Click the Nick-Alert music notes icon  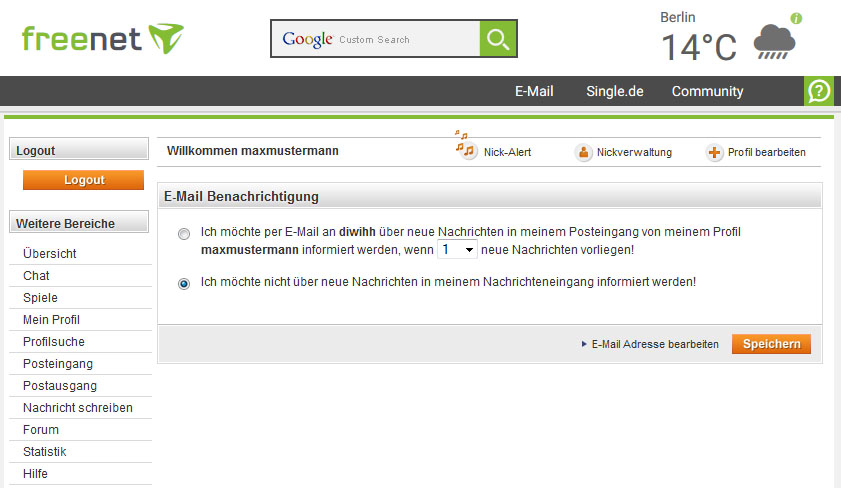[465, 145]
